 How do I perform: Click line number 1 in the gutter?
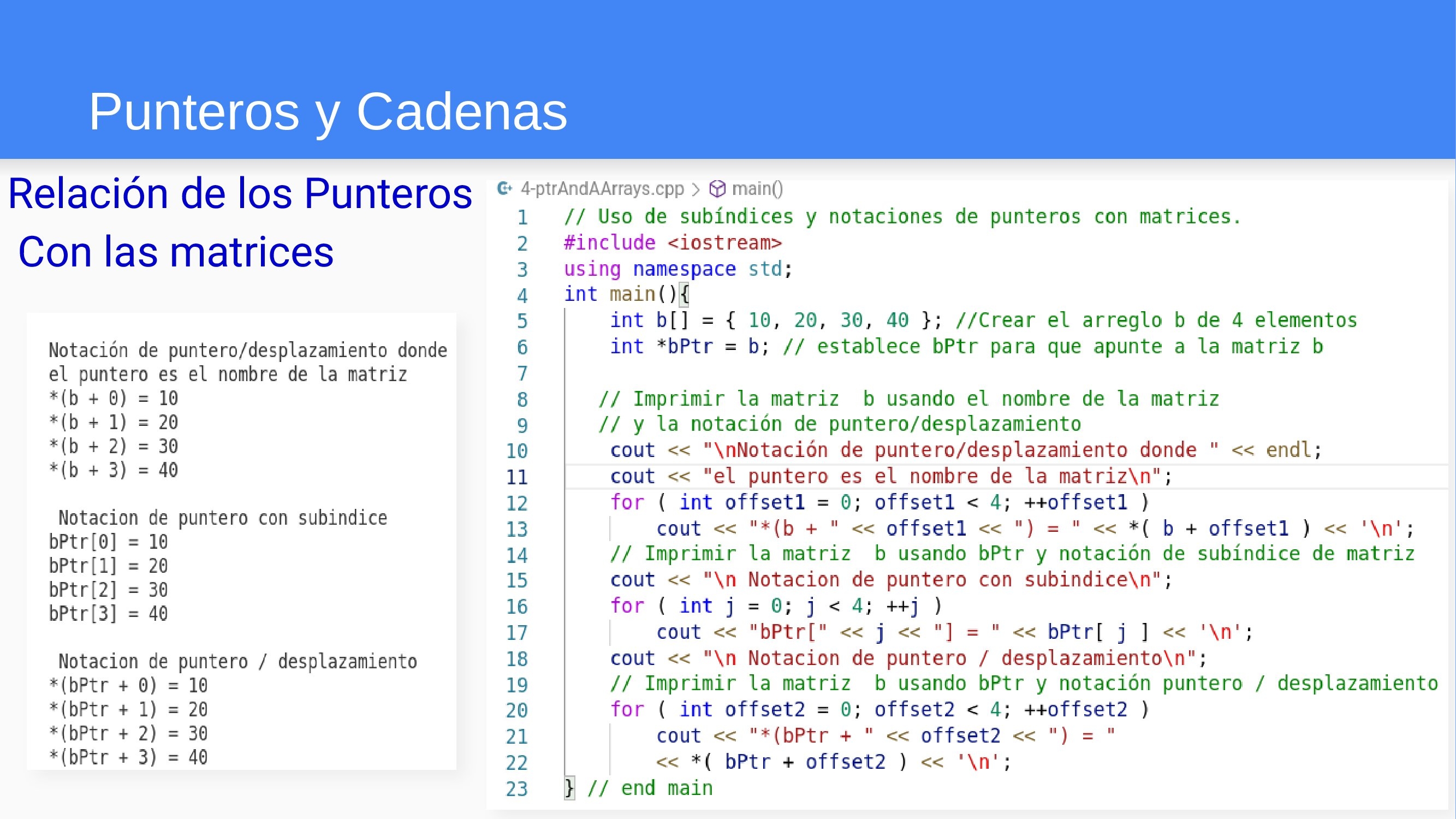click(x=522, y=218)
